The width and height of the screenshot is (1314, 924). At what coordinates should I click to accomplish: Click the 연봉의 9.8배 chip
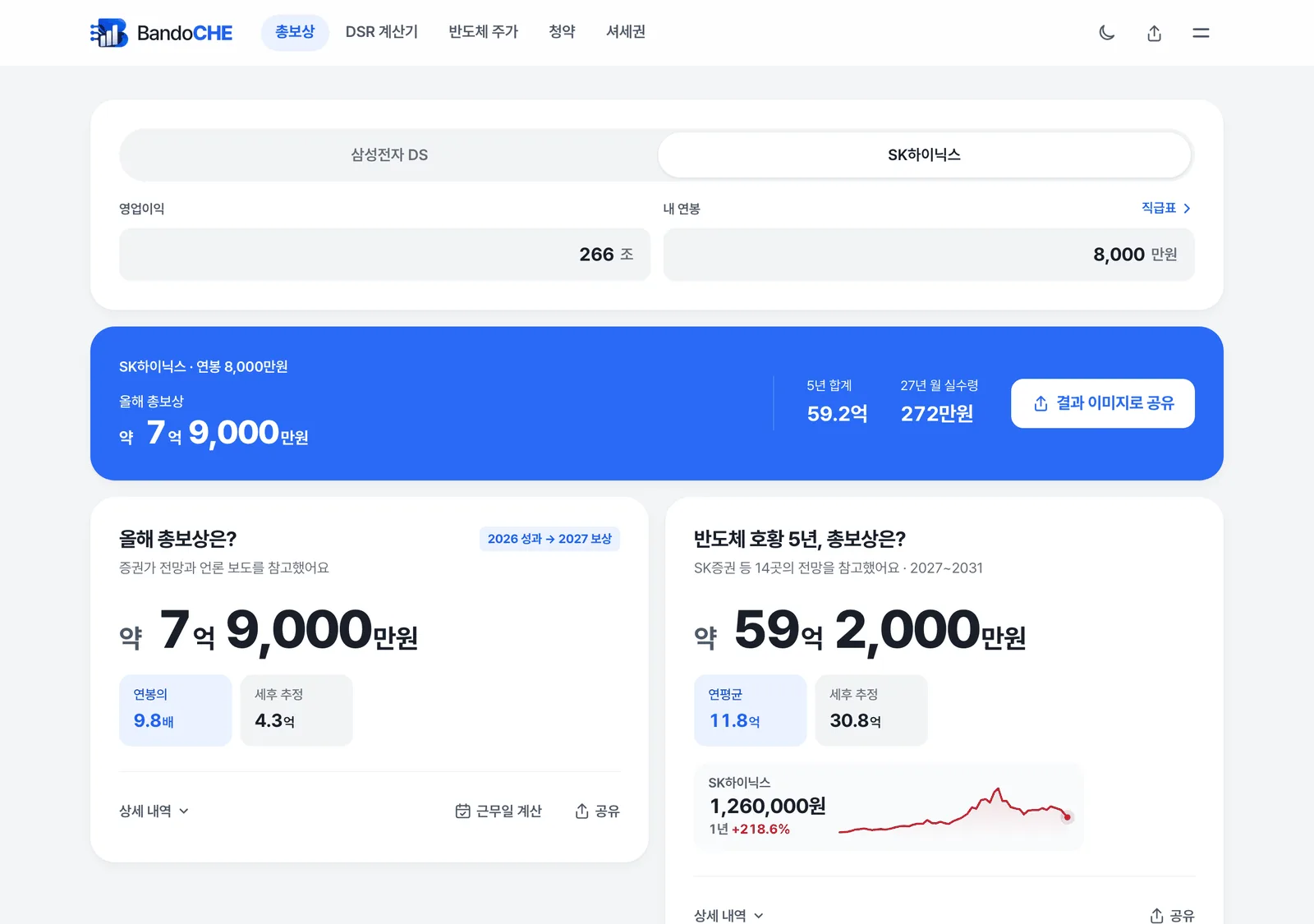(175, 710)
